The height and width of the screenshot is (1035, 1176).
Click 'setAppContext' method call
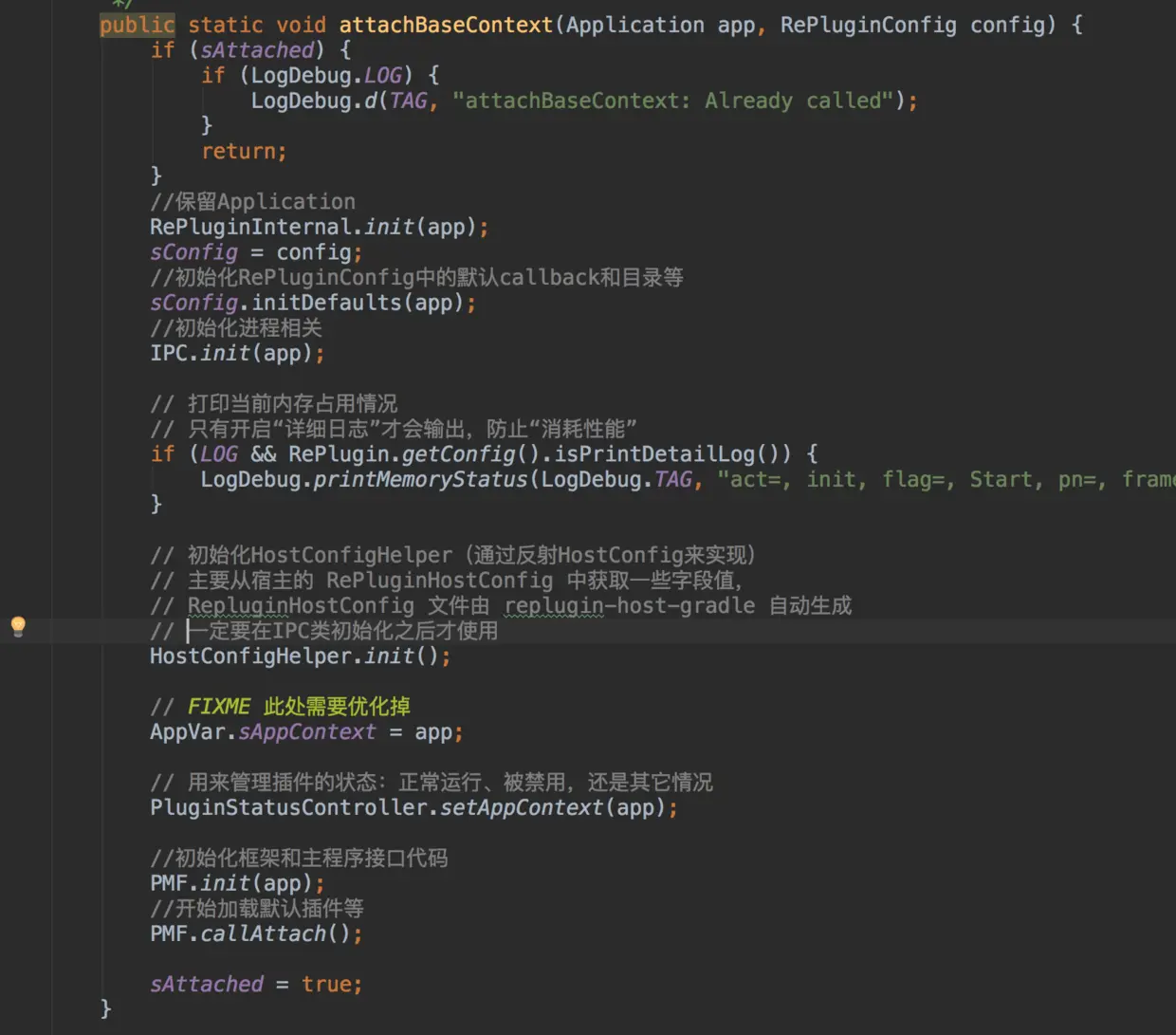tap(522, 807)
